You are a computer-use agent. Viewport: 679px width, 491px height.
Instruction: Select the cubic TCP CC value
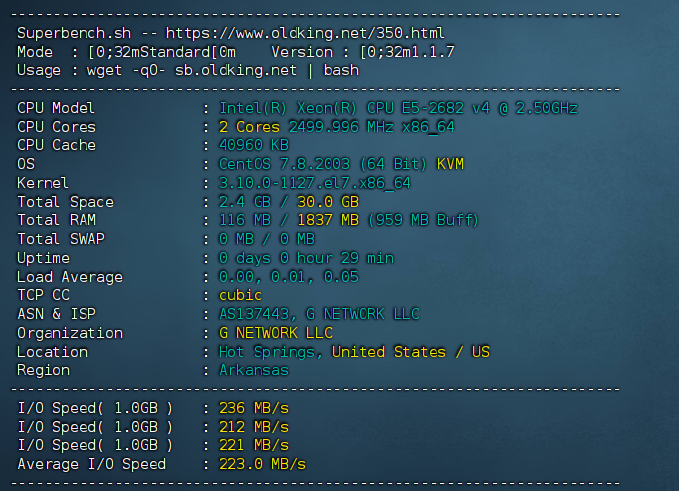(x=240, y=295)
